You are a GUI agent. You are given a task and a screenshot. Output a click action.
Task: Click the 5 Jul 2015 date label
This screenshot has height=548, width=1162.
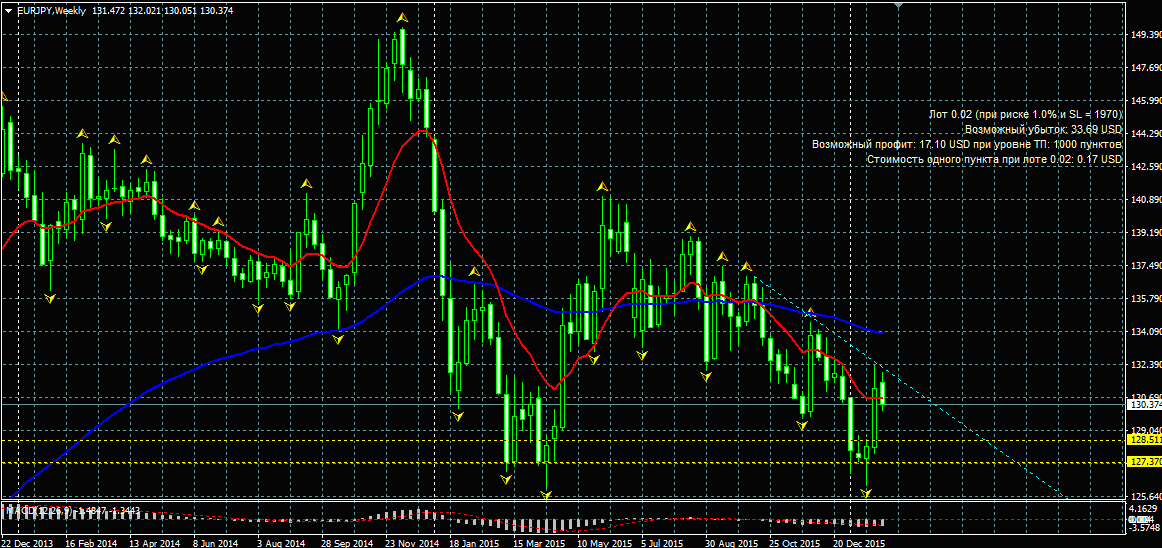(x=665, y=543)
